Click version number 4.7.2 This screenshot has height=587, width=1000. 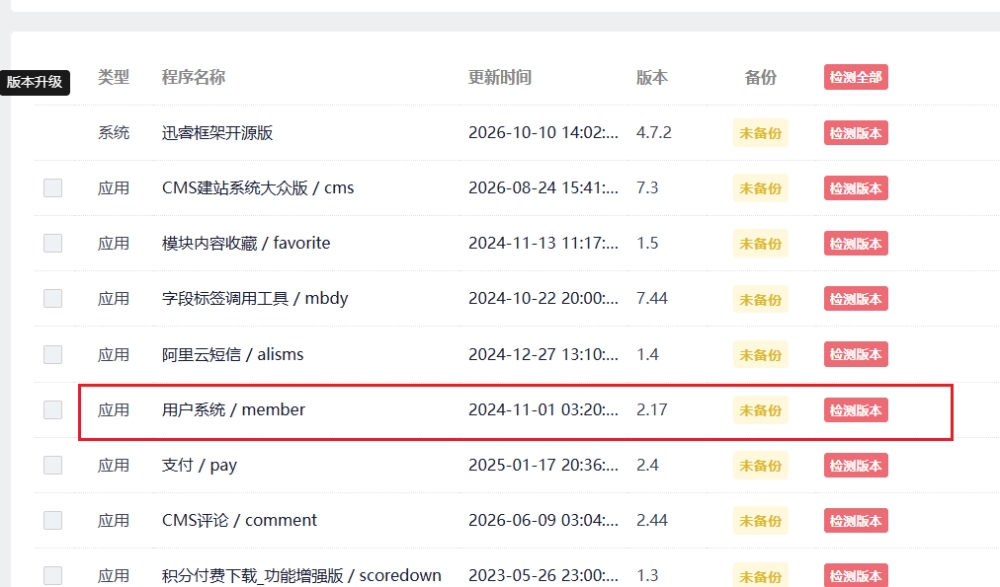(654, 133)
